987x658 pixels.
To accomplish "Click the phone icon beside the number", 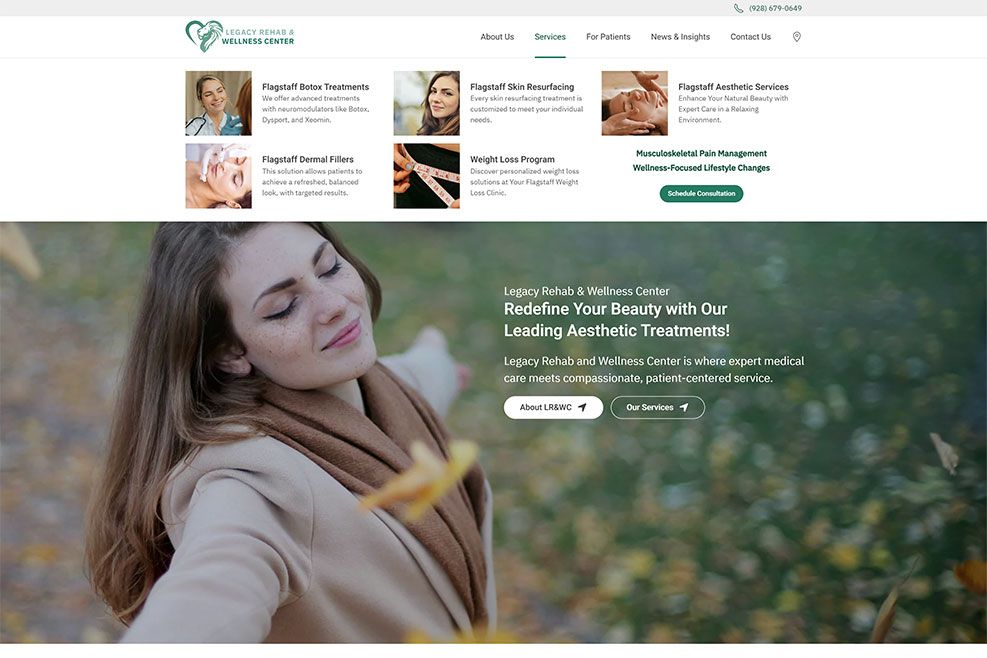I will [x=738, y=8].
